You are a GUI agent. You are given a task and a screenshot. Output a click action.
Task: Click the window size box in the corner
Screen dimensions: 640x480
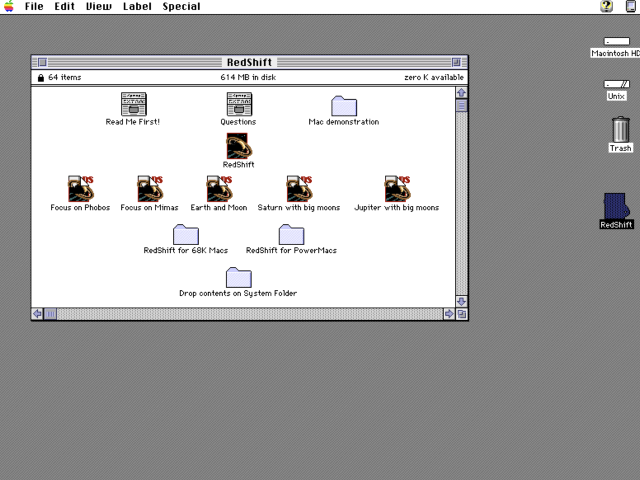[x=462, y=314]
